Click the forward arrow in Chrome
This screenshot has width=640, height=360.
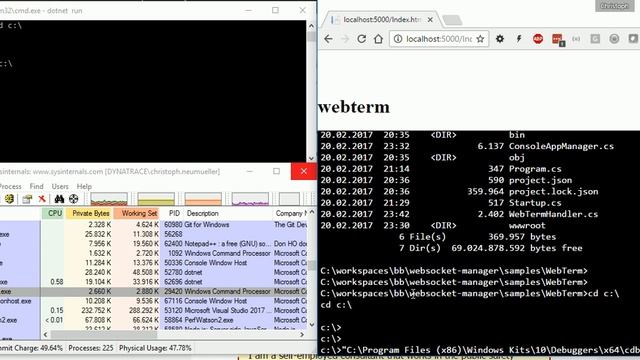(x=345, y=39)
